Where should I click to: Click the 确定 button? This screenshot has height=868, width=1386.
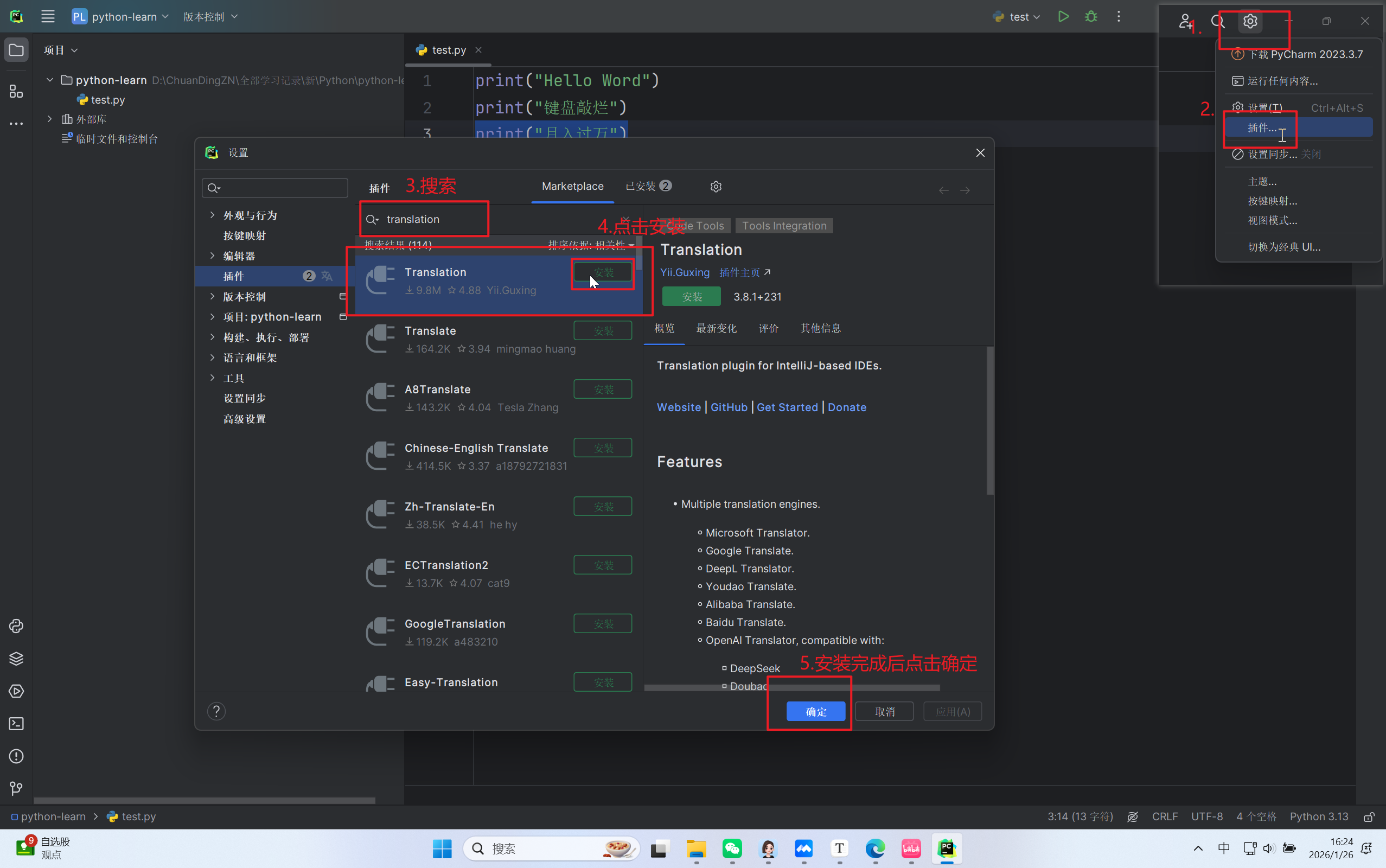point(815,711)
